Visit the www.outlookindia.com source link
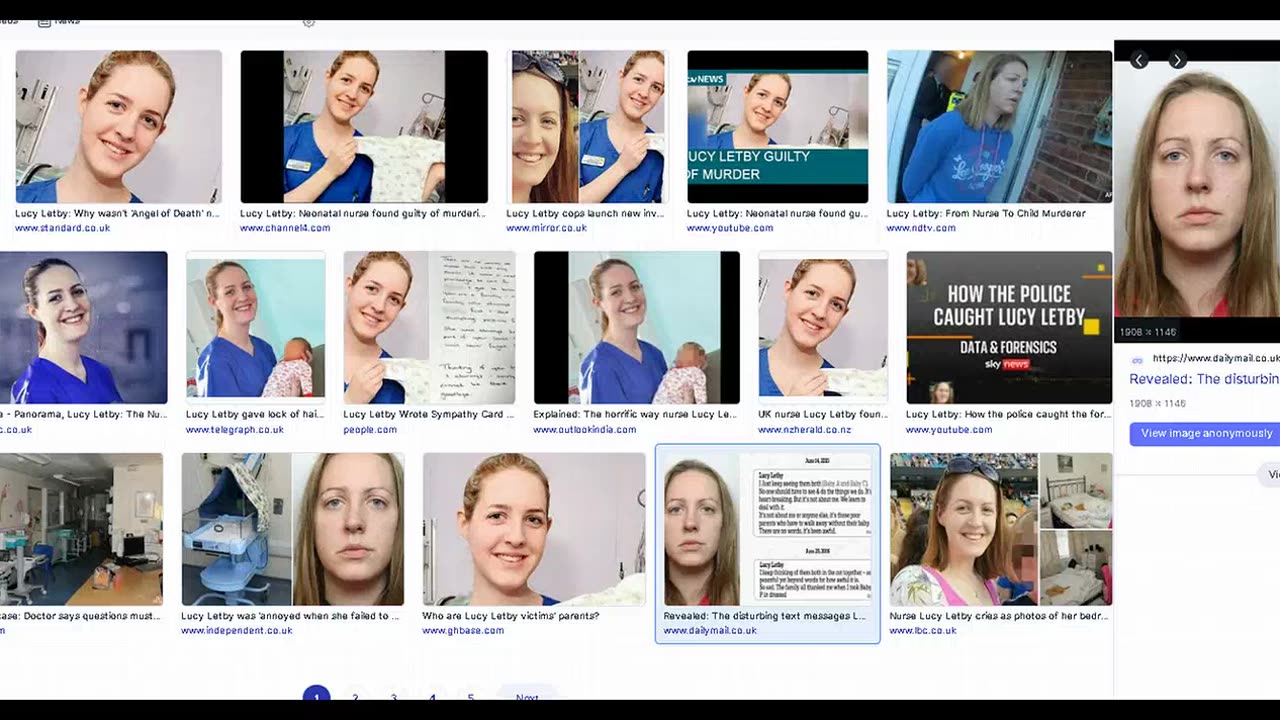The height and width of the screenshot is (720, 1280). pyautogui.click(x=584, y=430)
